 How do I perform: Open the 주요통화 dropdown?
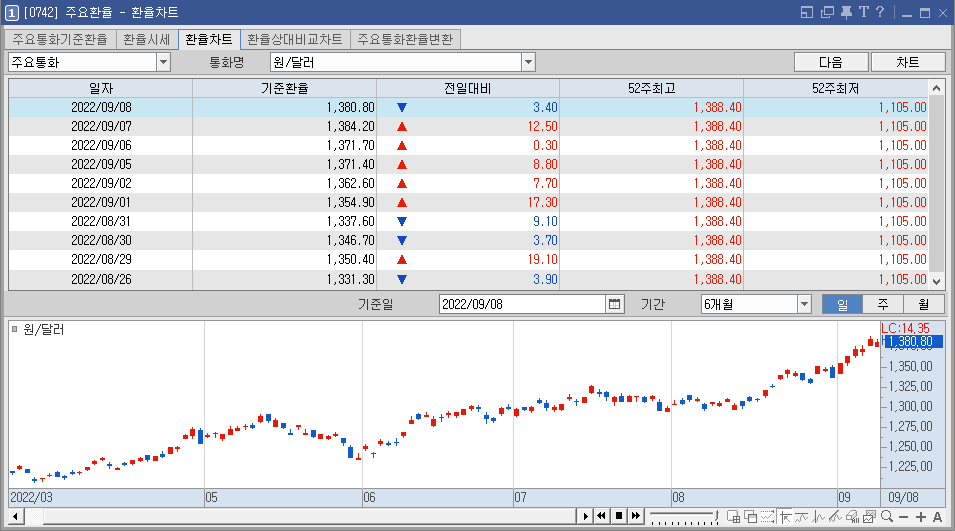click(163, 62)
